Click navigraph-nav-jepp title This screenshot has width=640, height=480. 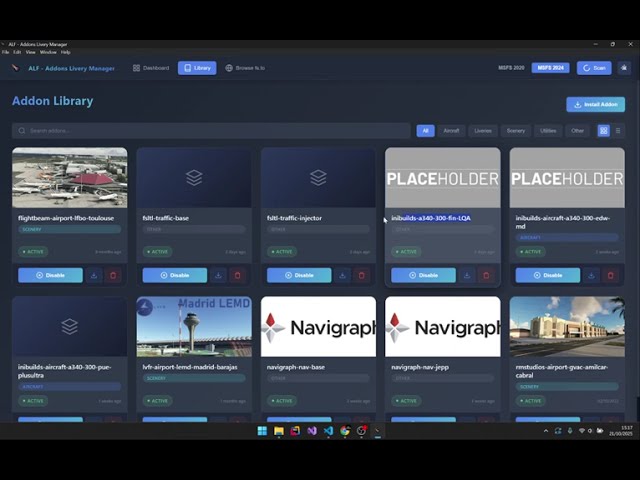click(x=420, y=367)
